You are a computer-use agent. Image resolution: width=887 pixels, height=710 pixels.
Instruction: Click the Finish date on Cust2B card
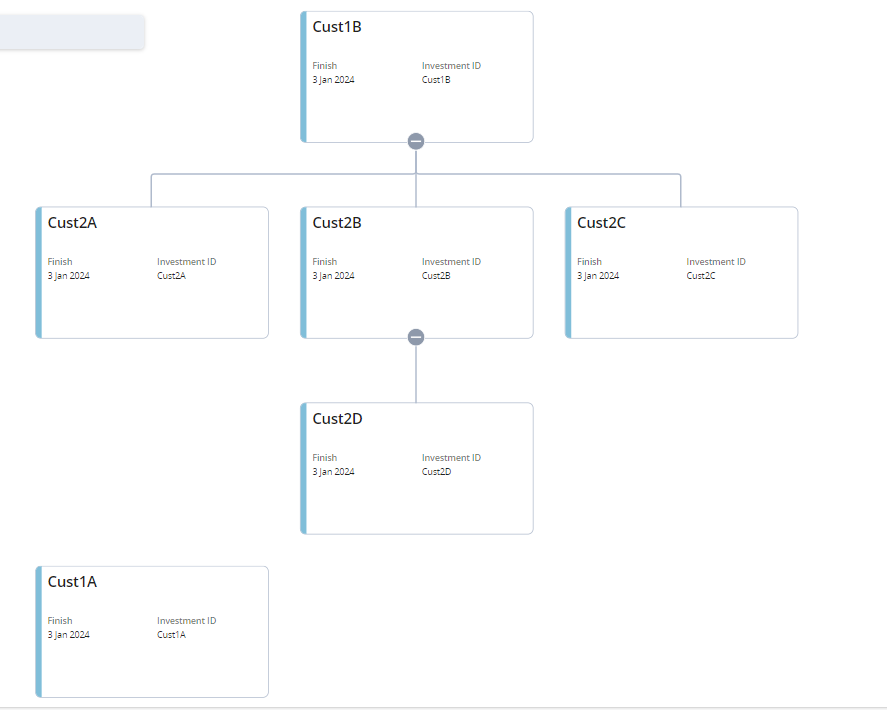click(333, 276)
